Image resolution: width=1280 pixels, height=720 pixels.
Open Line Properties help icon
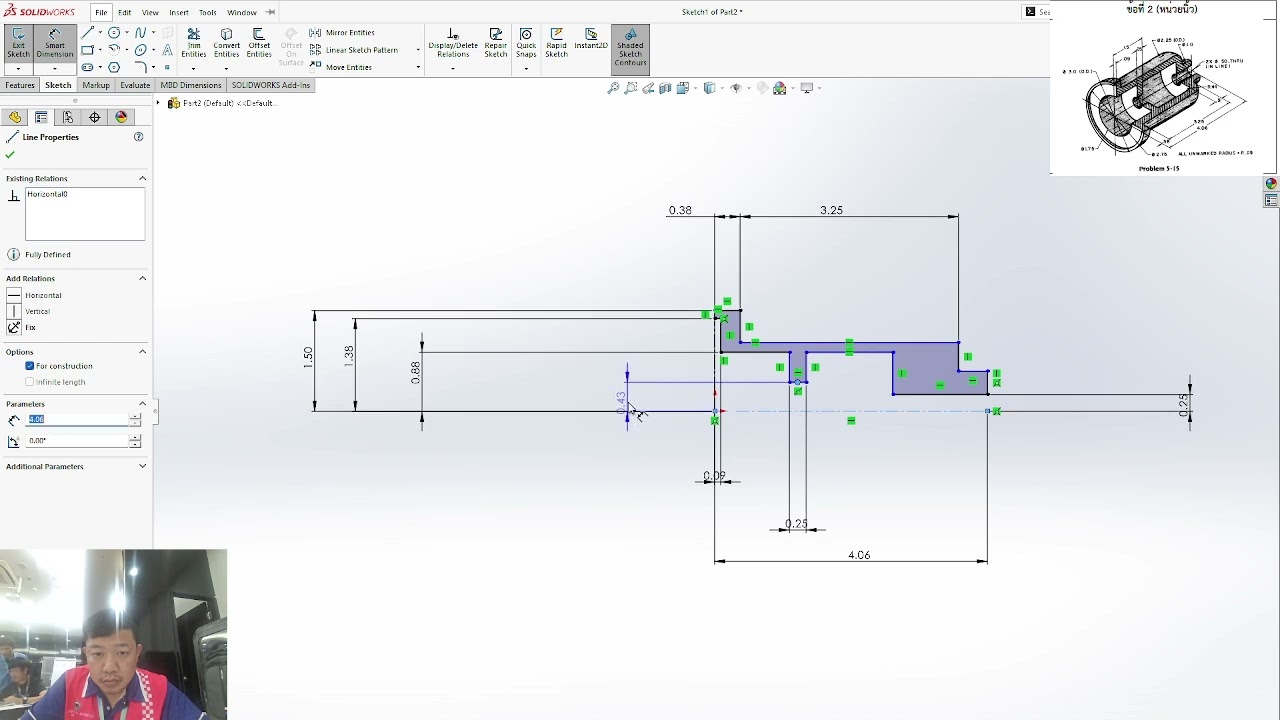[139, 137]
